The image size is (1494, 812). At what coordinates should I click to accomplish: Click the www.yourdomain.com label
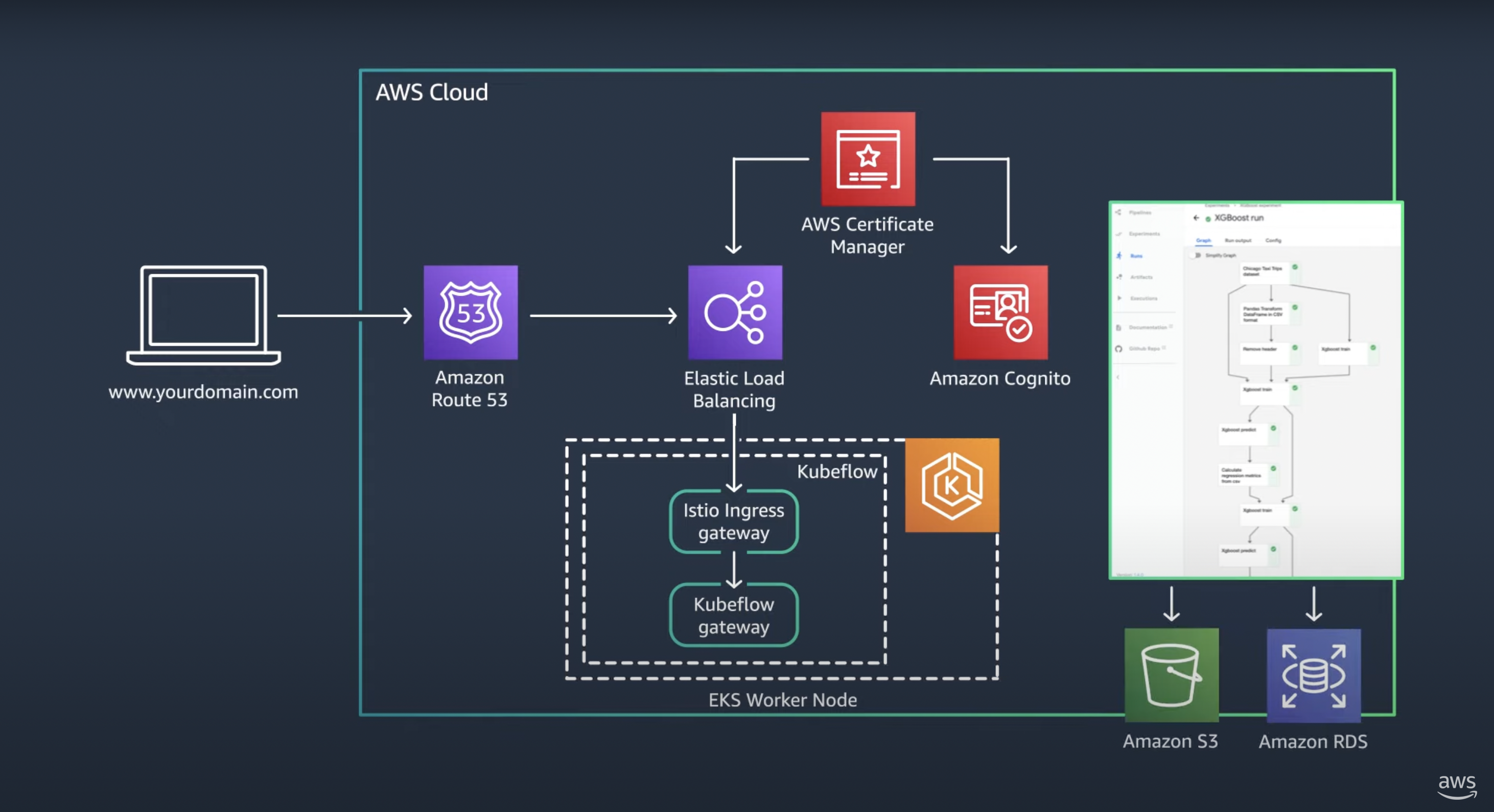point(203,392)
